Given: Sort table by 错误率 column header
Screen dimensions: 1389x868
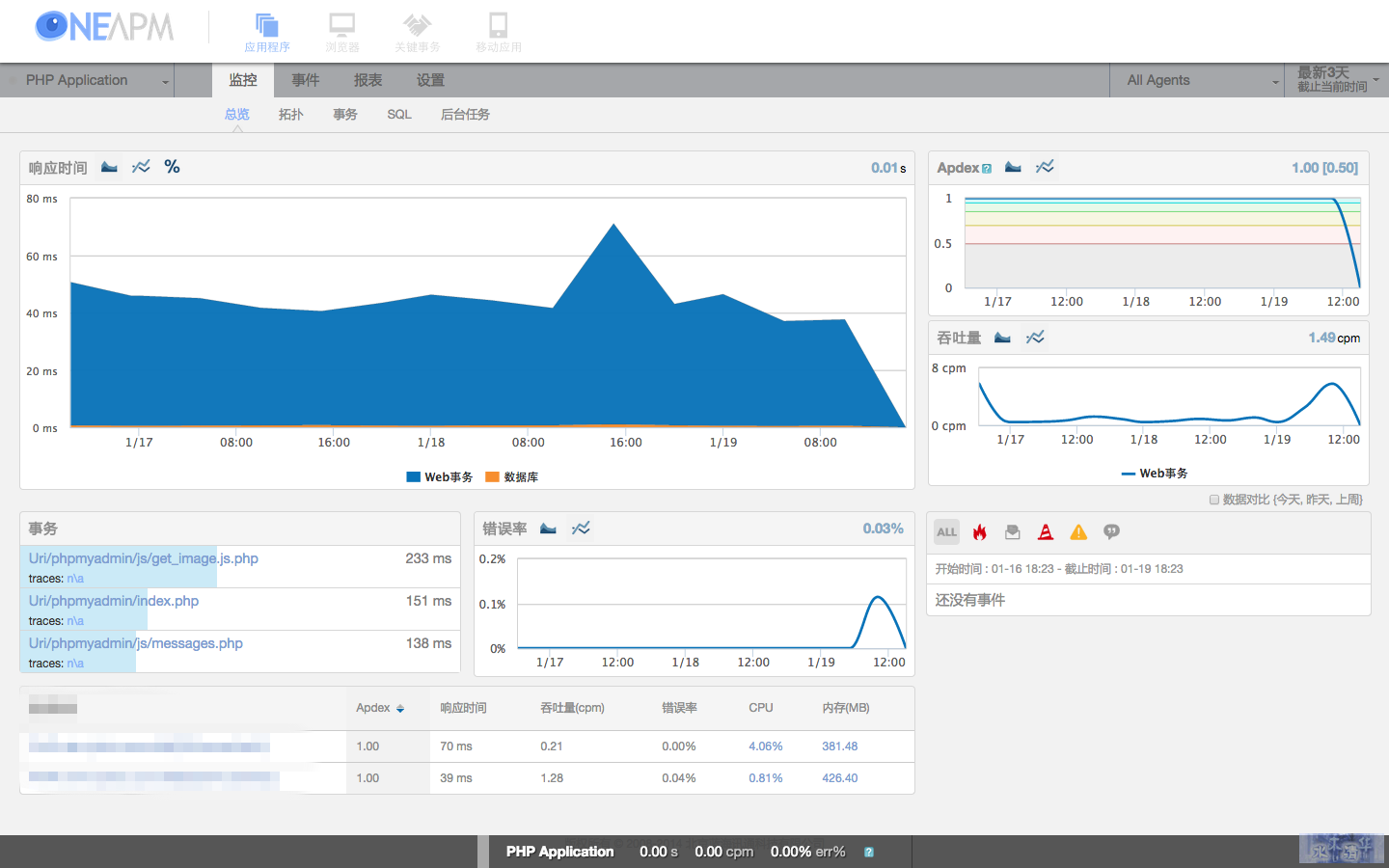Looking at the screenshot, I should pyautogui.click(x=680, y=708).
